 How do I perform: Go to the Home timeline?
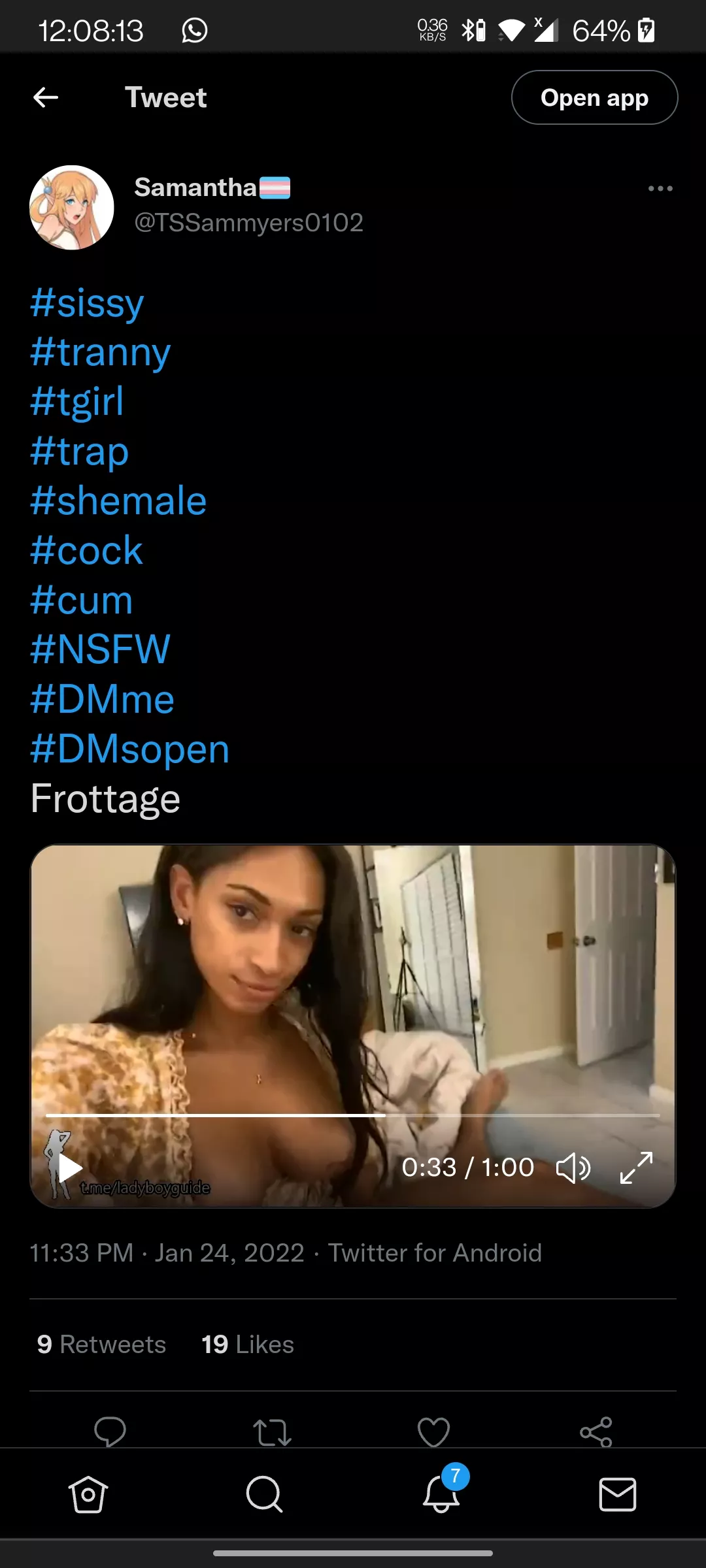tap(88, 1494)
